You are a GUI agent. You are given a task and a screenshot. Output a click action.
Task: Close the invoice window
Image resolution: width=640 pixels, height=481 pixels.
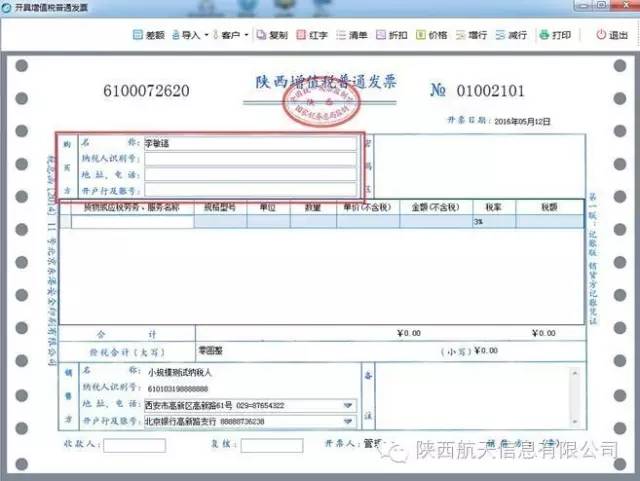coord(626,5)
